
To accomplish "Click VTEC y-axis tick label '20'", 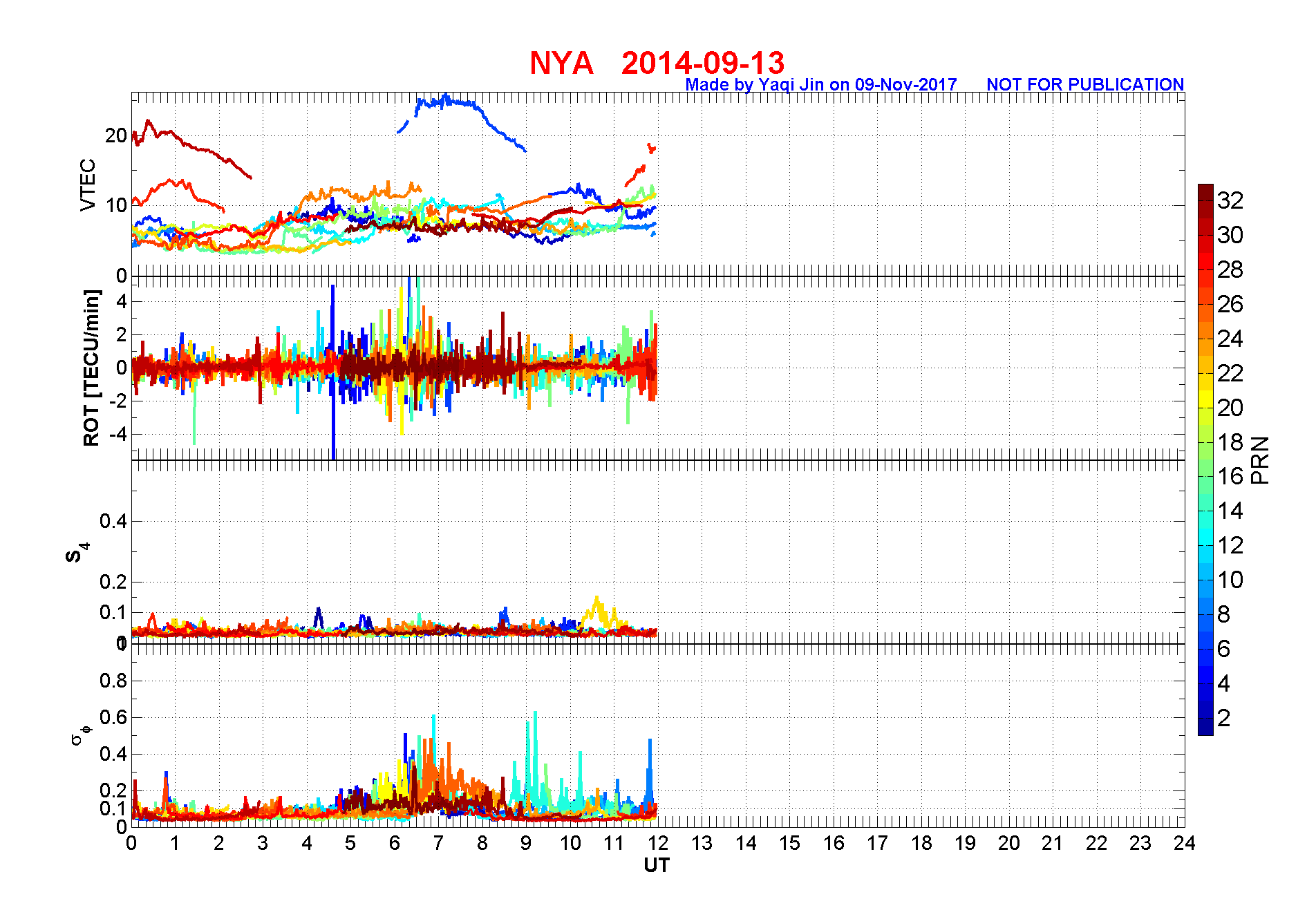I will (x=116, y=135).
